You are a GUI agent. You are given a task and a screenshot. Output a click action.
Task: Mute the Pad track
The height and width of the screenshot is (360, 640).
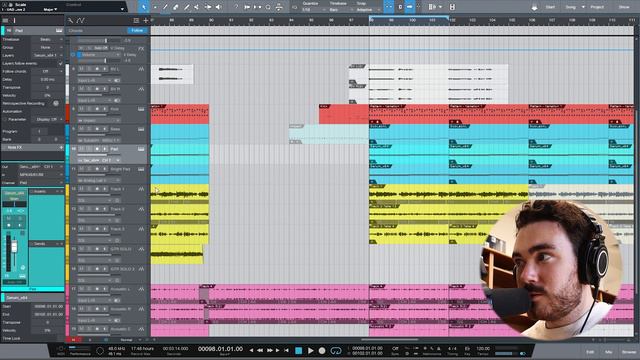click(81, 149)
